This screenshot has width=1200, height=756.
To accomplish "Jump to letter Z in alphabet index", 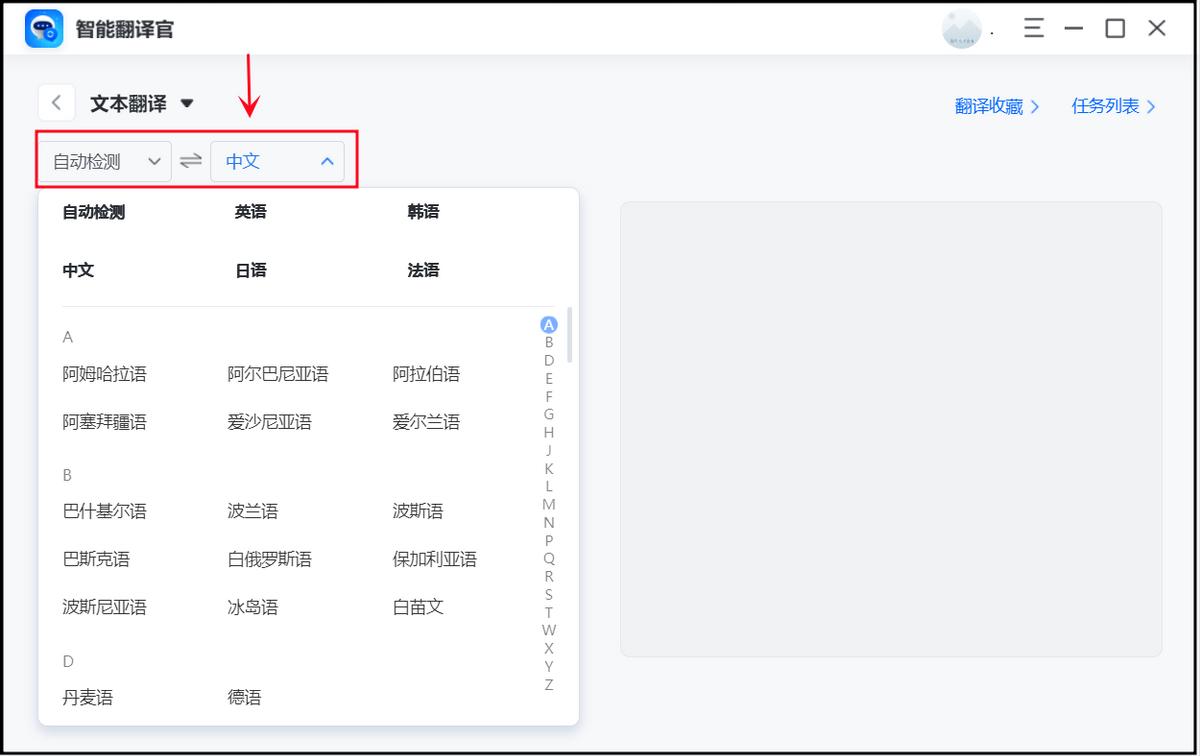I will [548, 686].
